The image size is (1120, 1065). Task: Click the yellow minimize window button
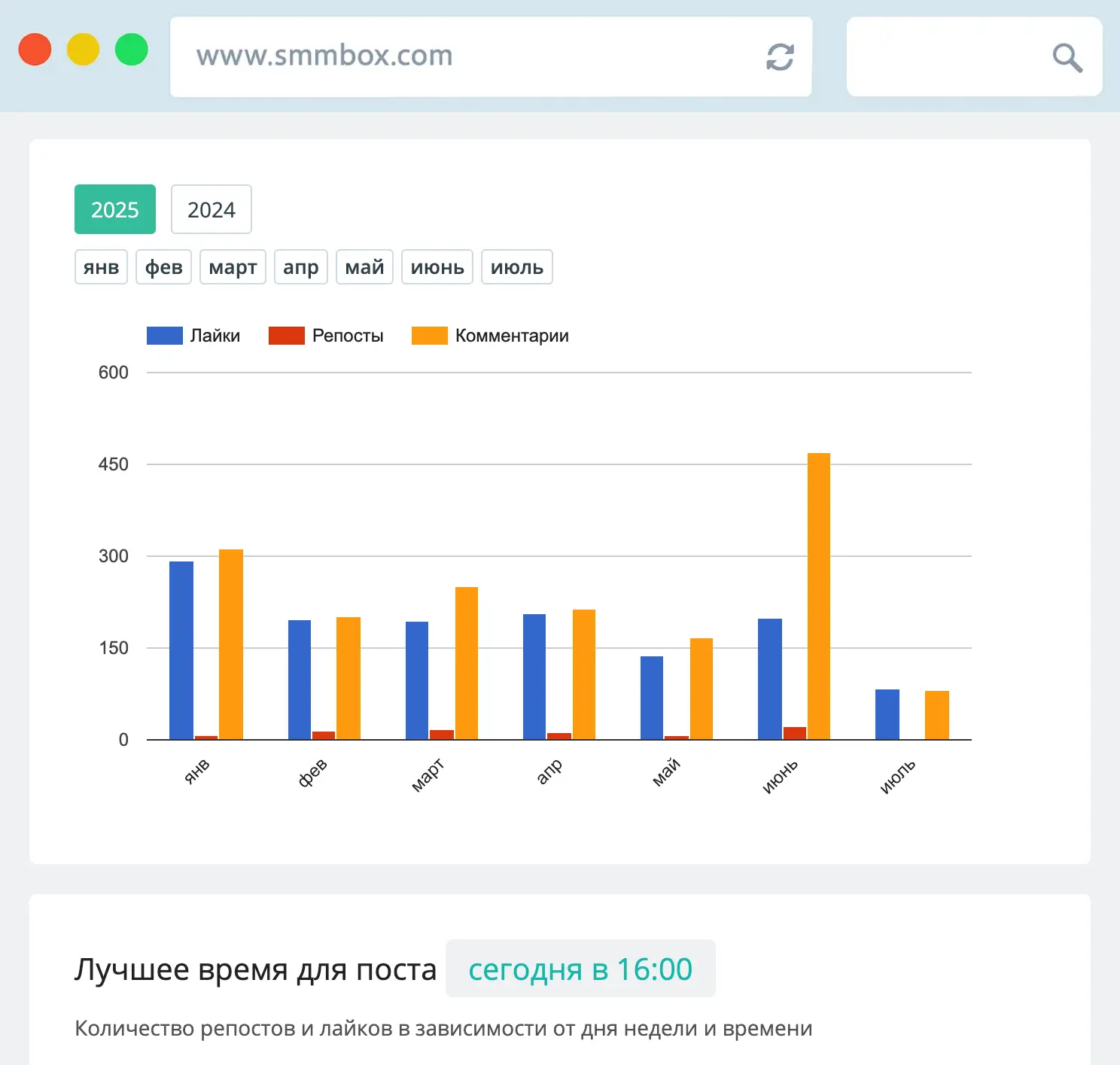click(x=83, y=50)
